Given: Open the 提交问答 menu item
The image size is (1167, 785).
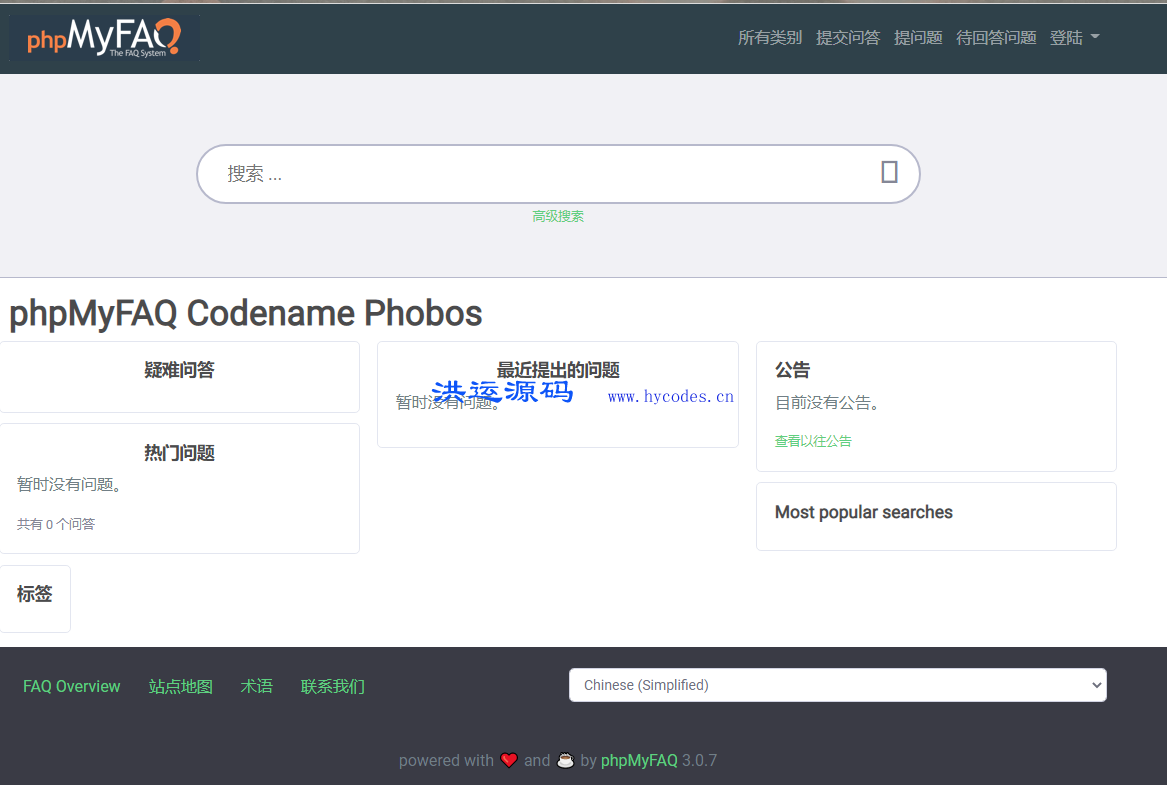Looking at the screenshot, I should [x=848, y=38].
